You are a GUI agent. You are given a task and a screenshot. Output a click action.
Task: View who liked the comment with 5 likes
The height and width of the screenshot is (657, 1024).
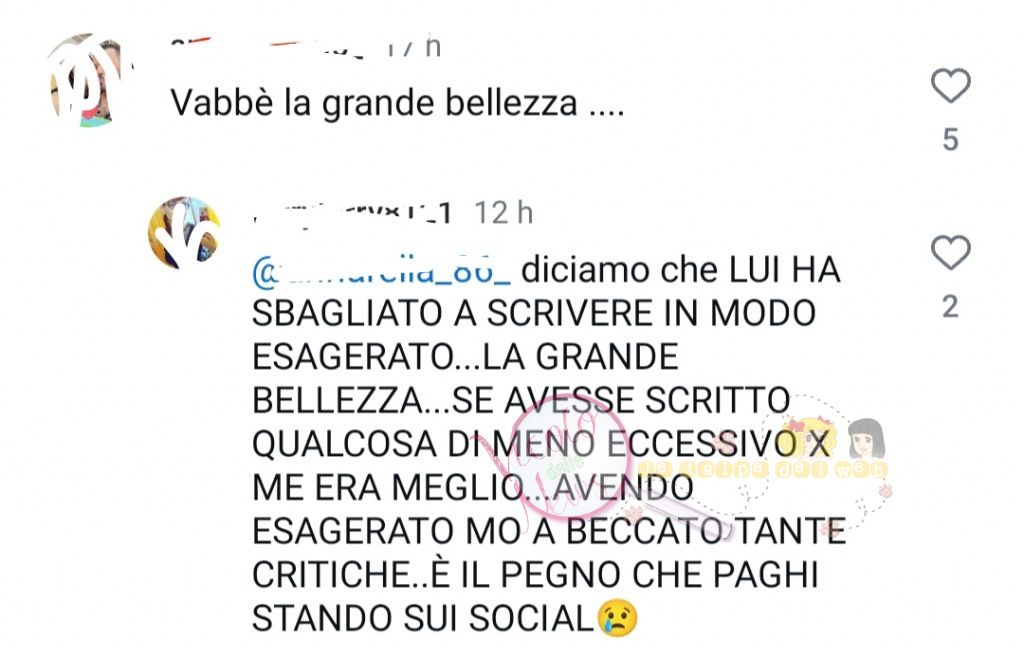[950, 140]
